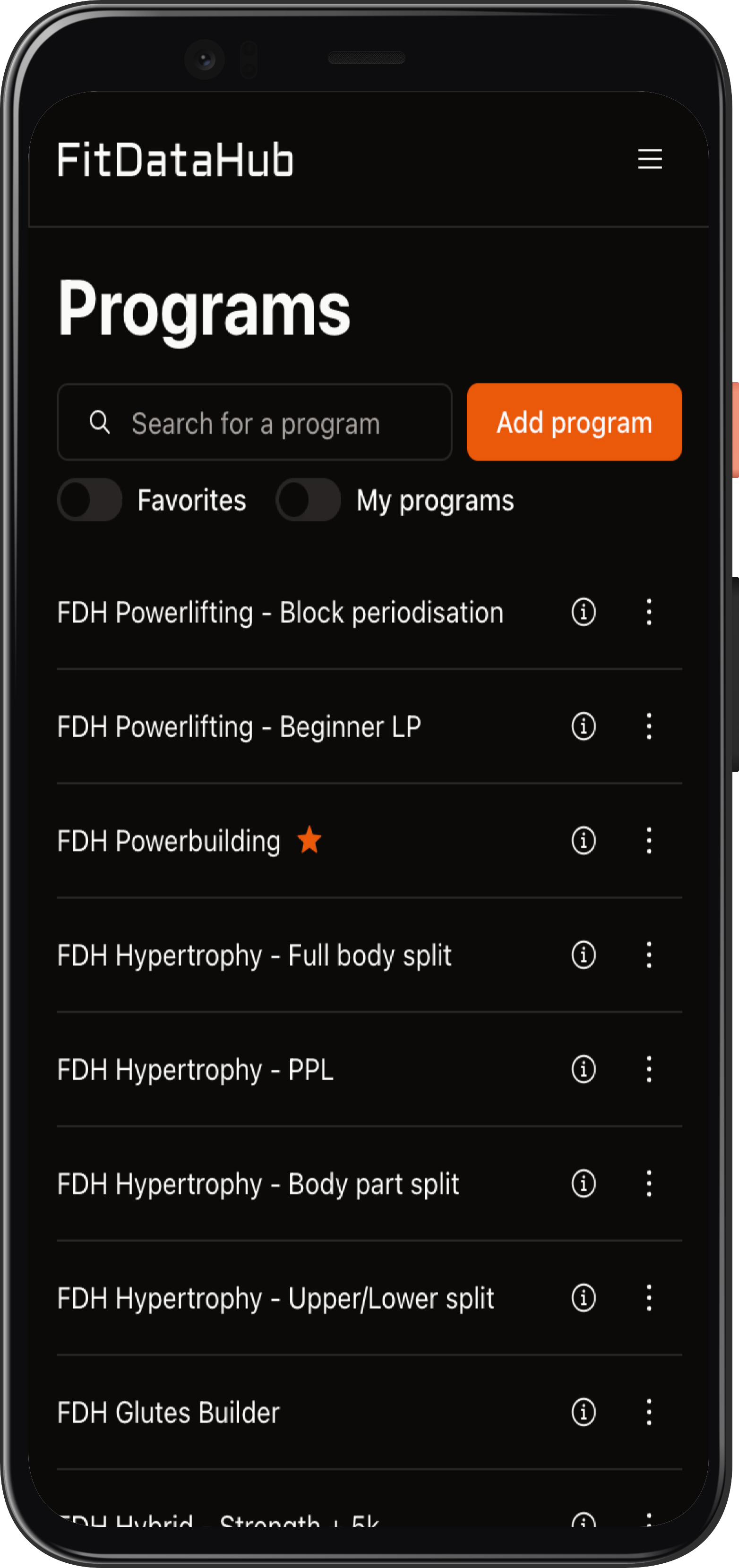The width and height of the screenshot is (739, 1568).
Task: Open three-dot menu for FDH Powerlifting Beginner LP
Action: coord(649,726)
